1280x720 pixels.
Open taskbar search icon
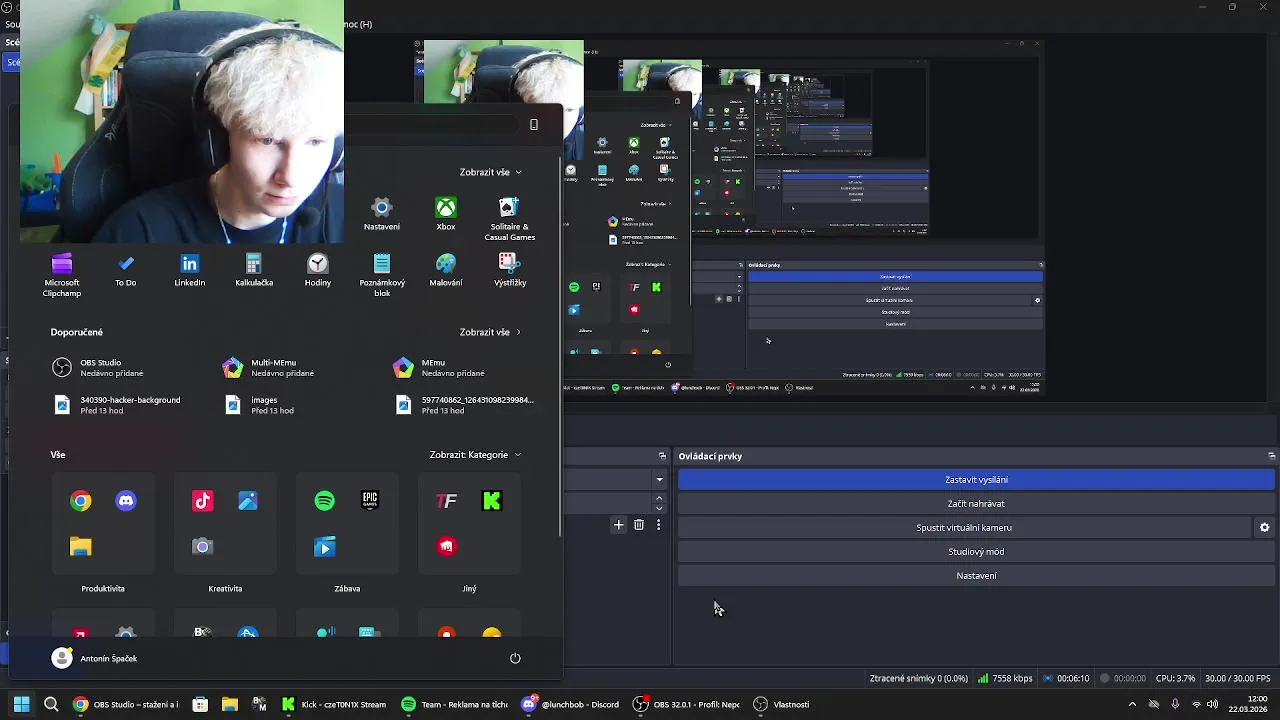[x=51, y=704]
